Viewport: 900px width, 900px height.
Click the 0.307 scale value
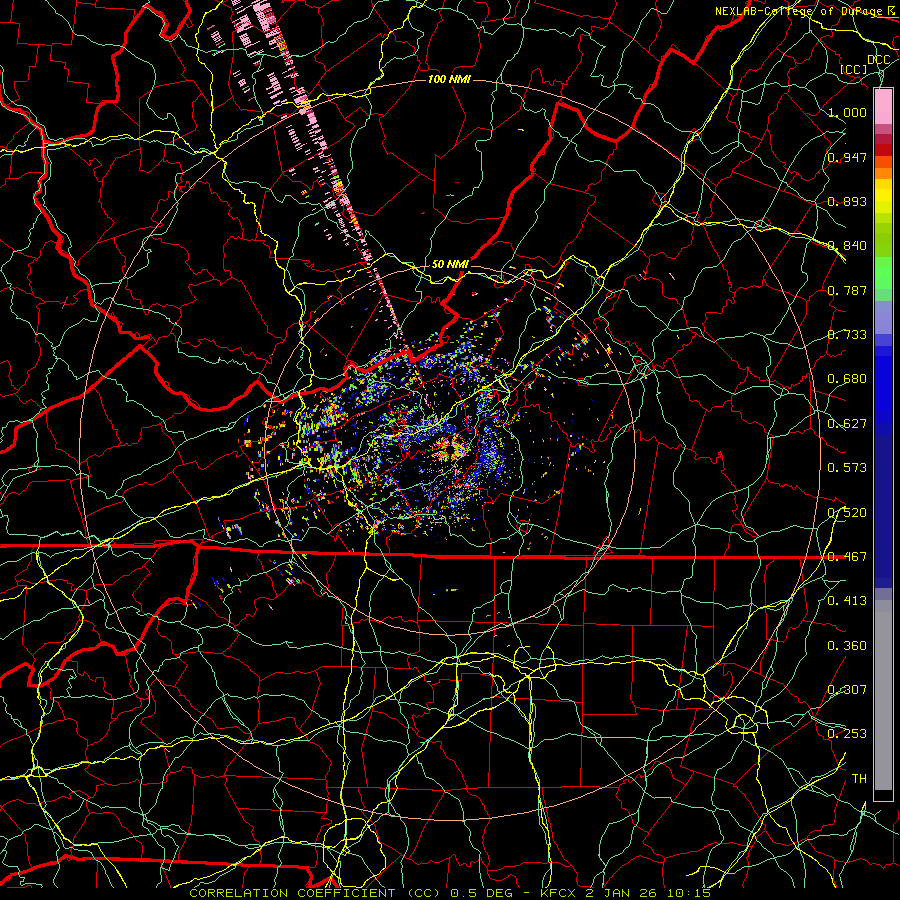tap(847, 690)
